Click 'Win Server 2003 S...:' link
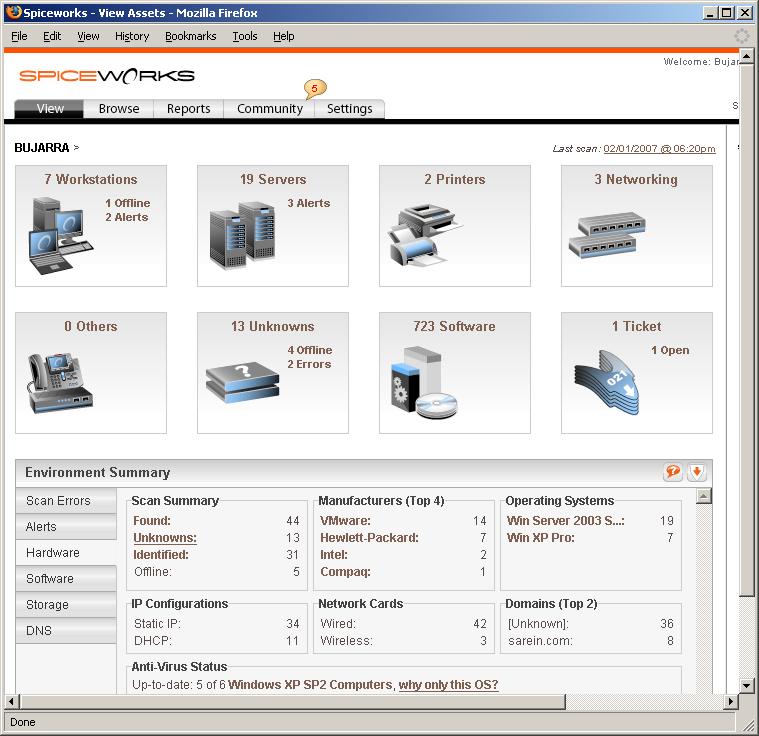The width and height of the screenshot is (759, 736). pos(565,521)
